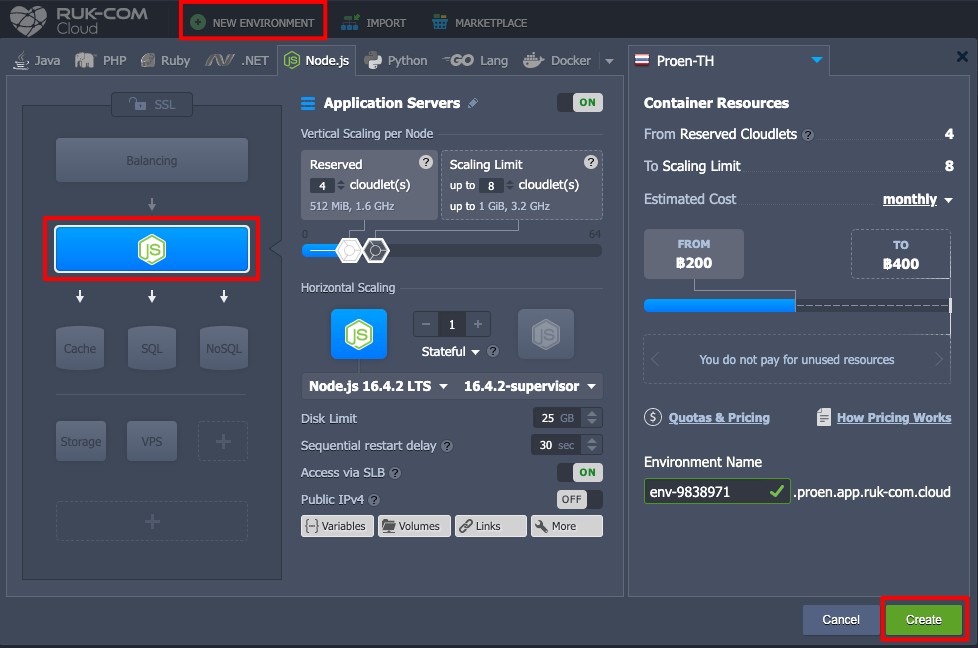Click the help icon in Reserved box
The image size is (978, 648).
click(x=425, y=162)
